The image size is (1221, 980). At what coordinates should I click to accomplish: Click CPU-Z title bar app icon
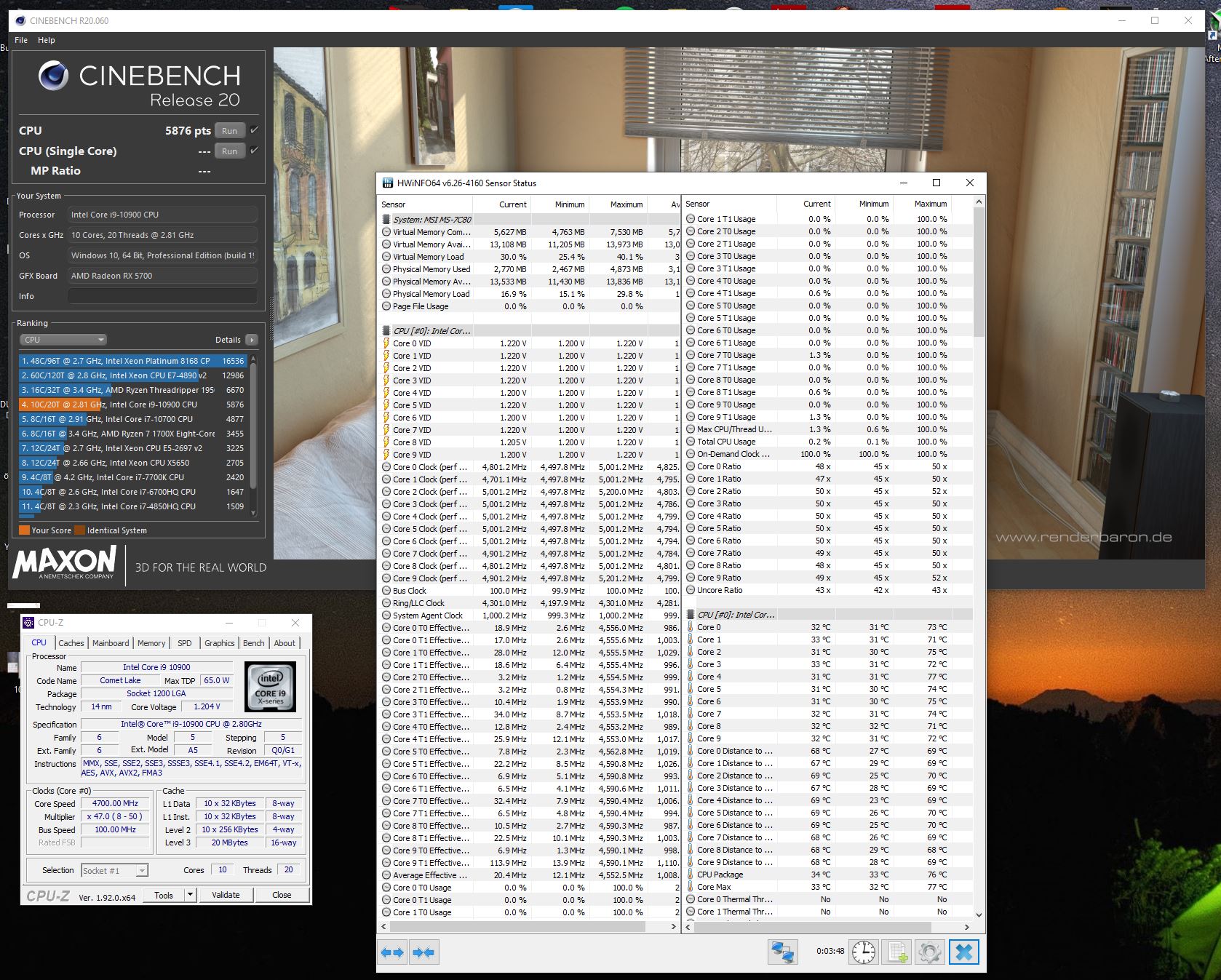[x=28, y=623]
